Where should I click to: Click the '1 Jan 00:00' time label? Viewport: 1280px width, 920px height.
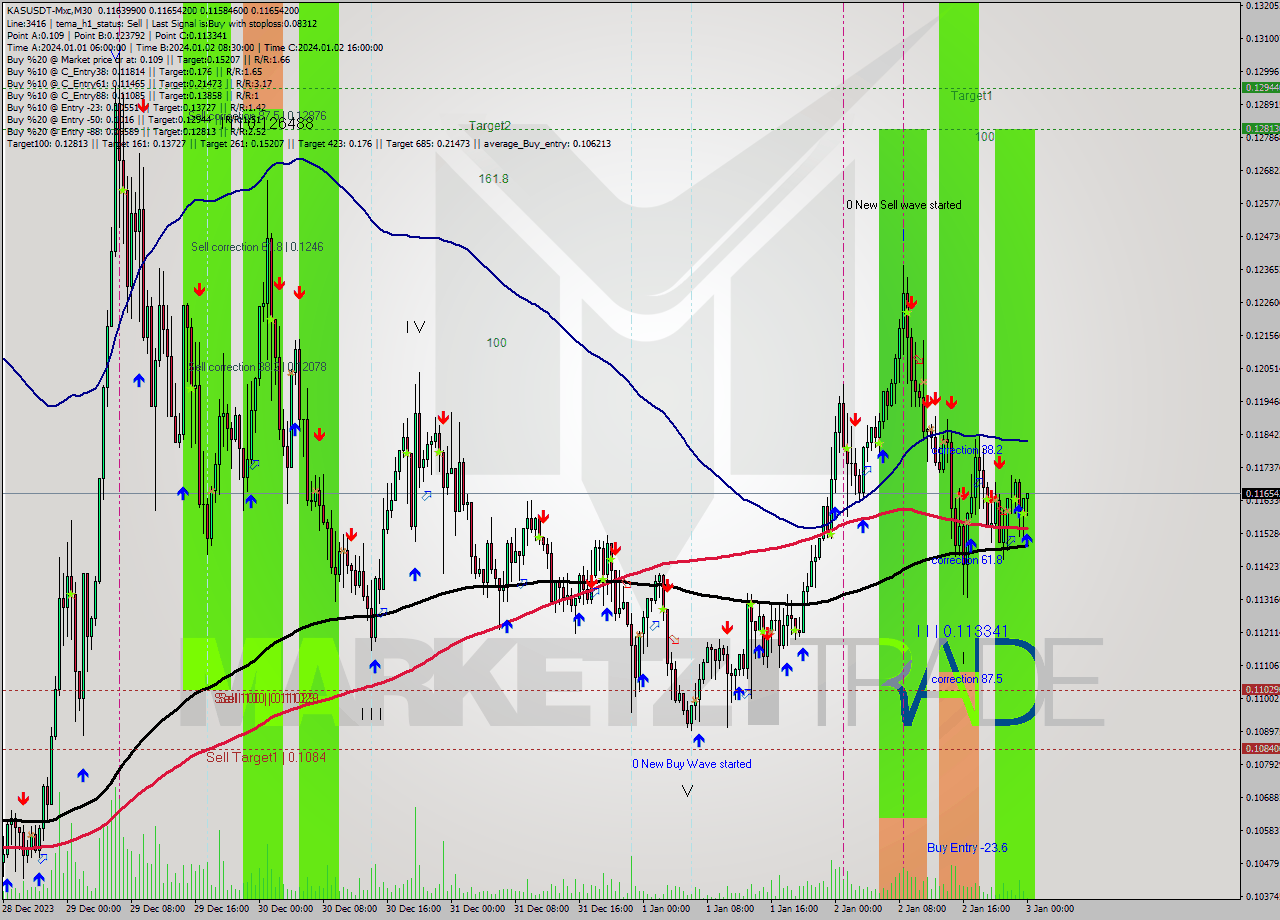click(x=666, y=909)
